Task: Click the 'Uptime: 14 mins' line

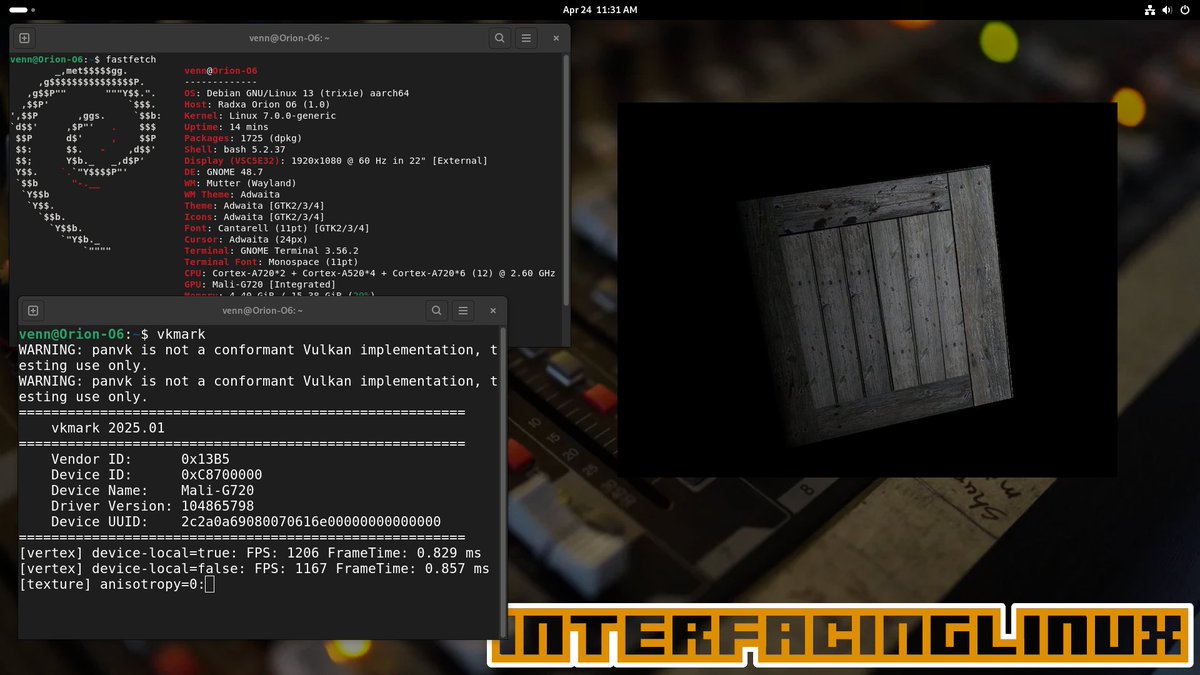Action: 227,127
